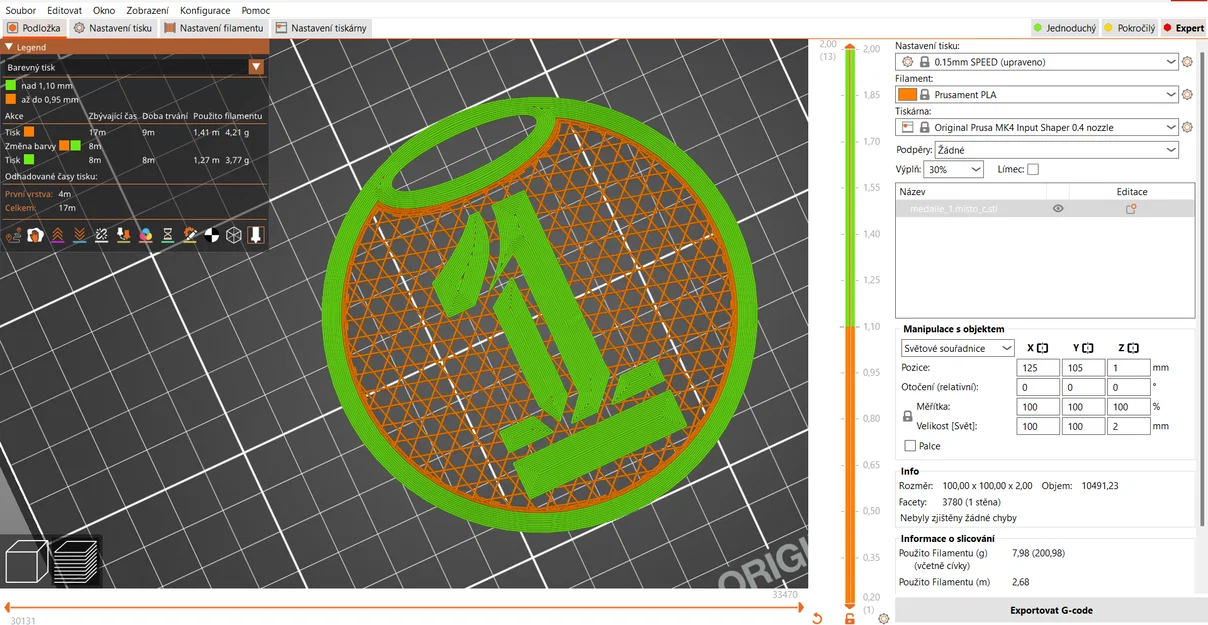Image resolution: width=1208 pixels, height=625 pixels.
Task: Toggle deretractions downward chevrons icon
Action: click(80, 235)
